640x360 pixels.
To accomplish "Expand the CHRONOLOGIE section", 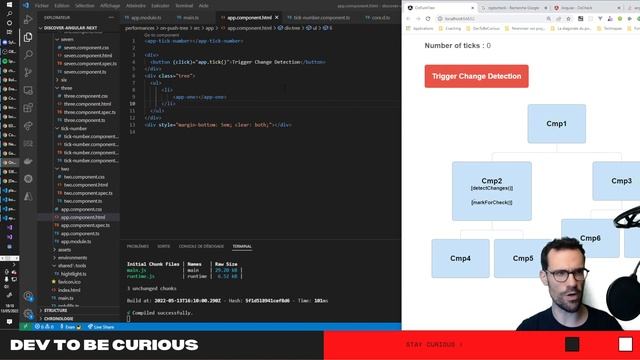I will click(x=58, y=318).
